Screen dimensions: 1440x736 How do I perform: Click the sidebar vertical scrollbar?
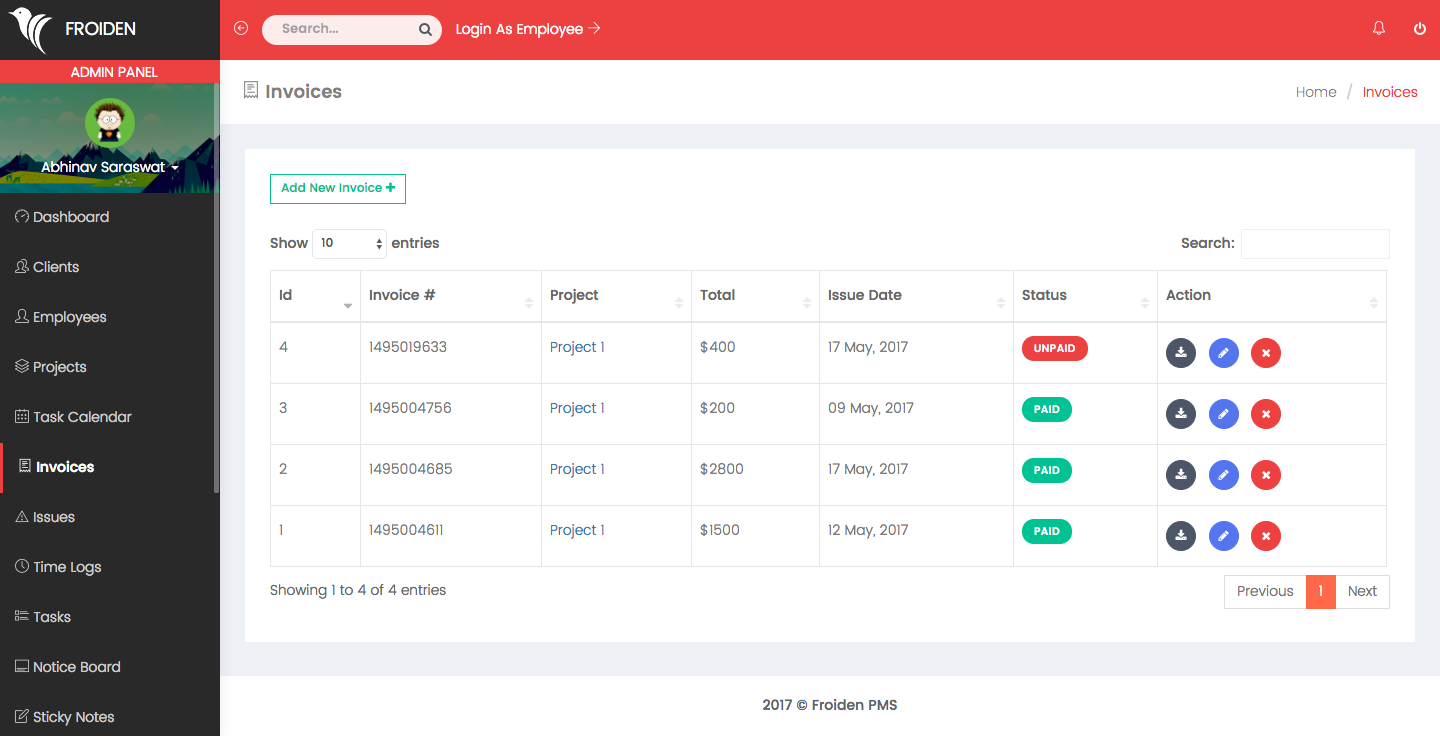click(x=216, y=300)
